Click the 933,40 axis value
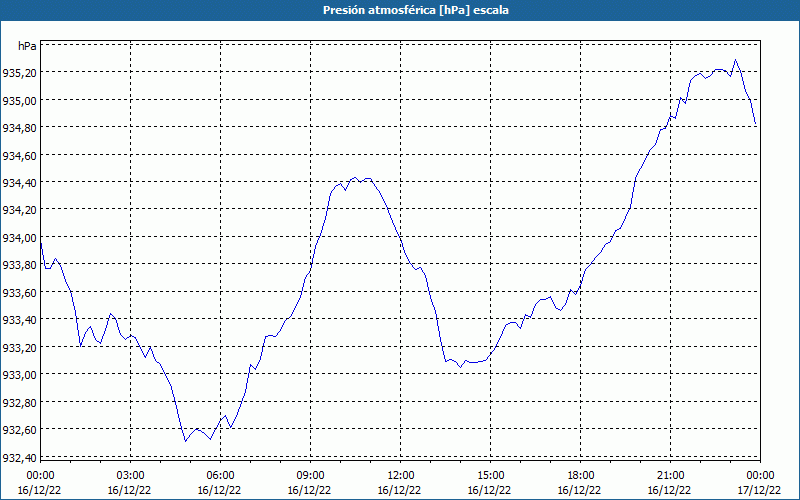 (19, 320)
